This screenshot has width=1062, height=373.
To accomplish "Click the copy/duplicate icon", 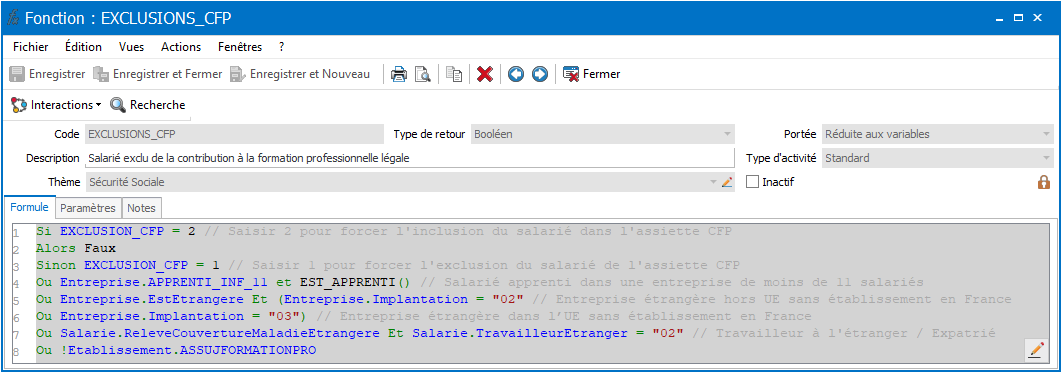I will point(454,74).
